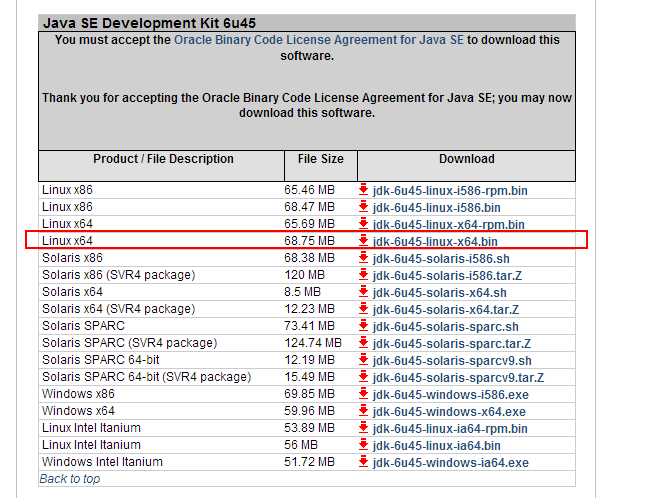Image resolution: width=647 pixels, height=498 pixels.
Task: Follow the Back to top link
Action: pyautogui.click(x=70, y=479)
